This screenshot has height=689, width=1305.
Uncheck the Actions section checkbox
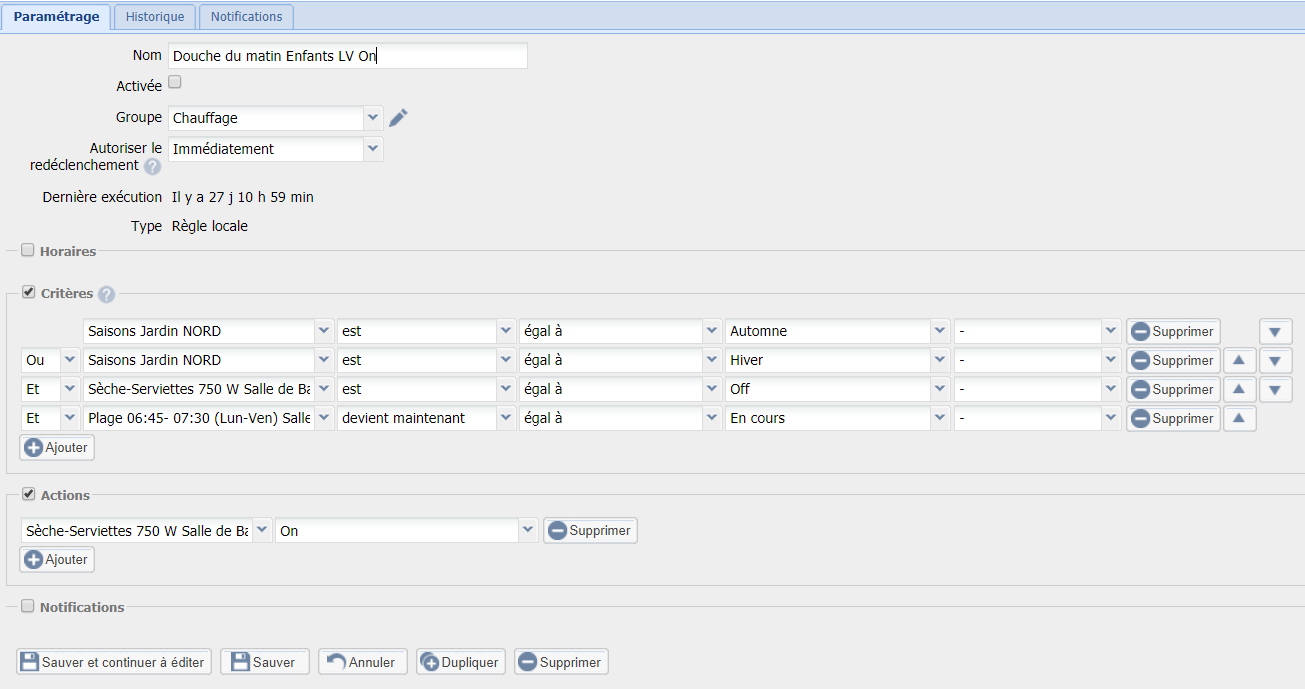(x=28, y=494)
